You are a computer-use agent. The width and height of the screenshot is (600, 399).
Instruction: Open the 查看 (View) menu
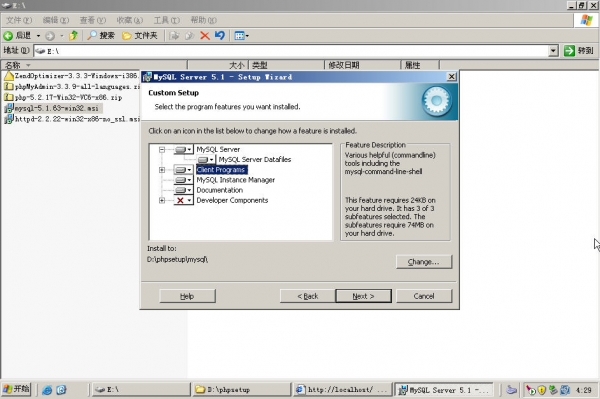(x=93, y=20)
